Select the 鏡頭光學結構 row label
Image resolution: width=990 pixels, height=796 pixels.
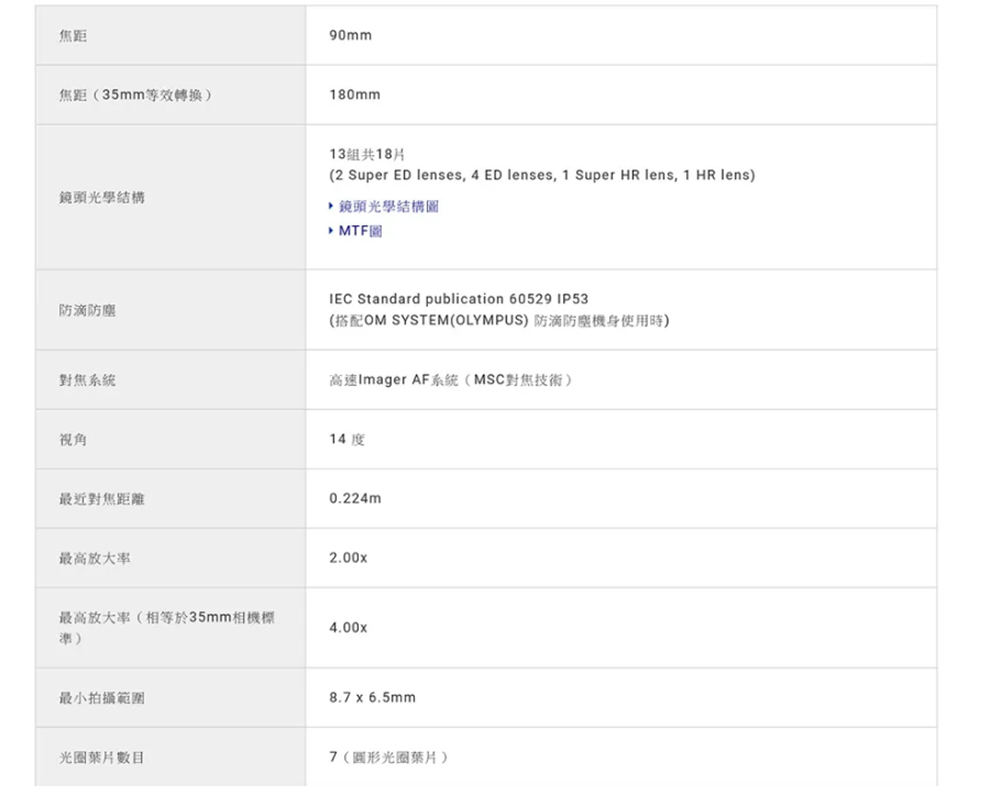(102, 198)
